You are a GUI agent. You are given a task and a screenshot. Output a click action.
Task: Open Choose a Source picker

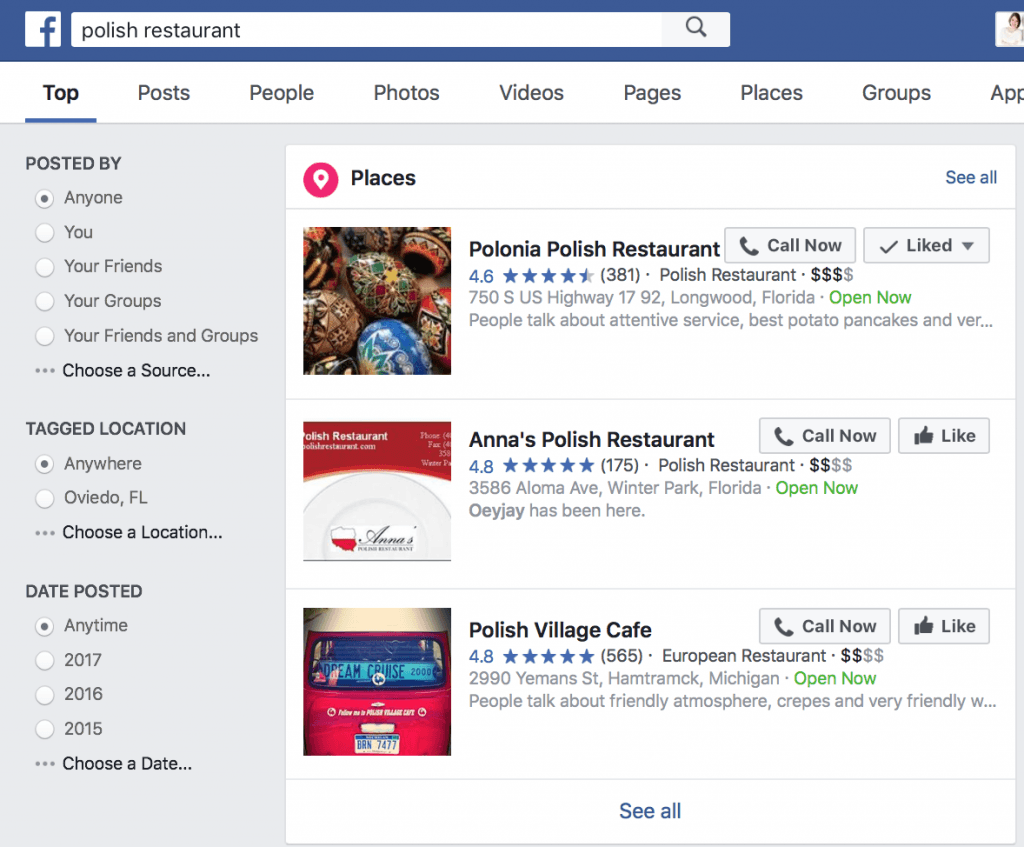tap(136, 371)
